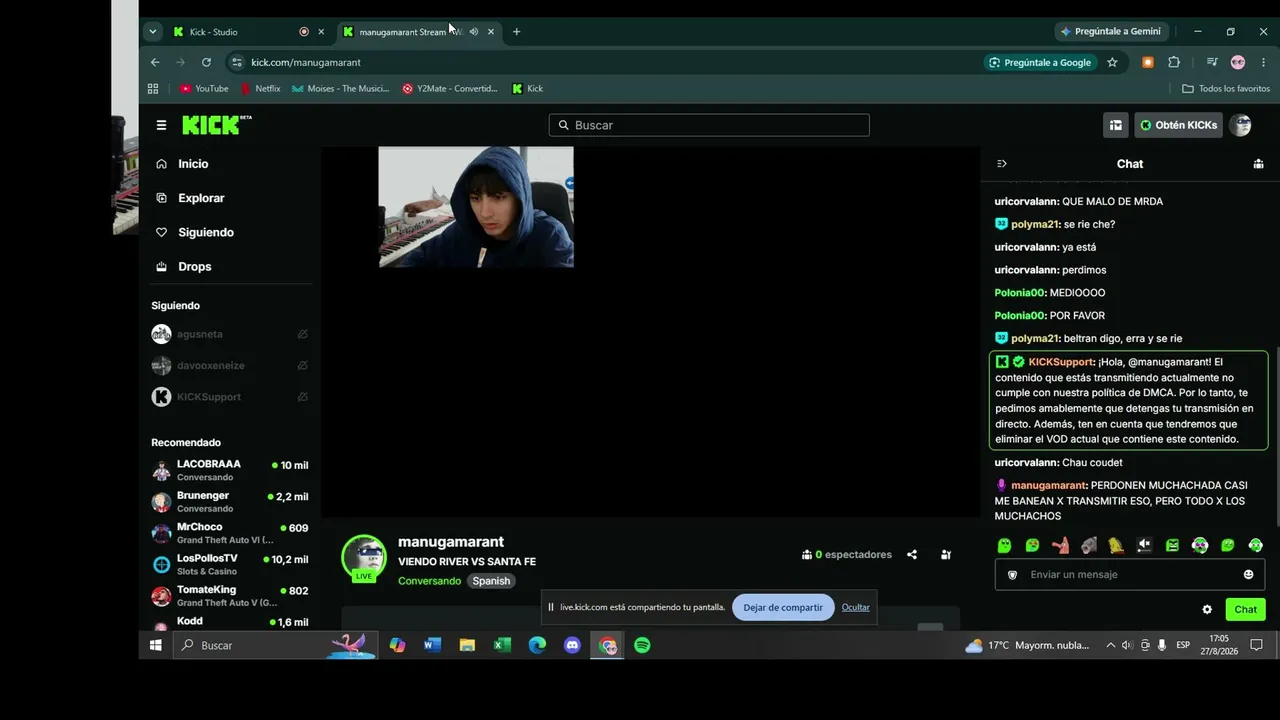Click the Obtén KICKs button
The image size is (1280, 720).
[1178, 125]
